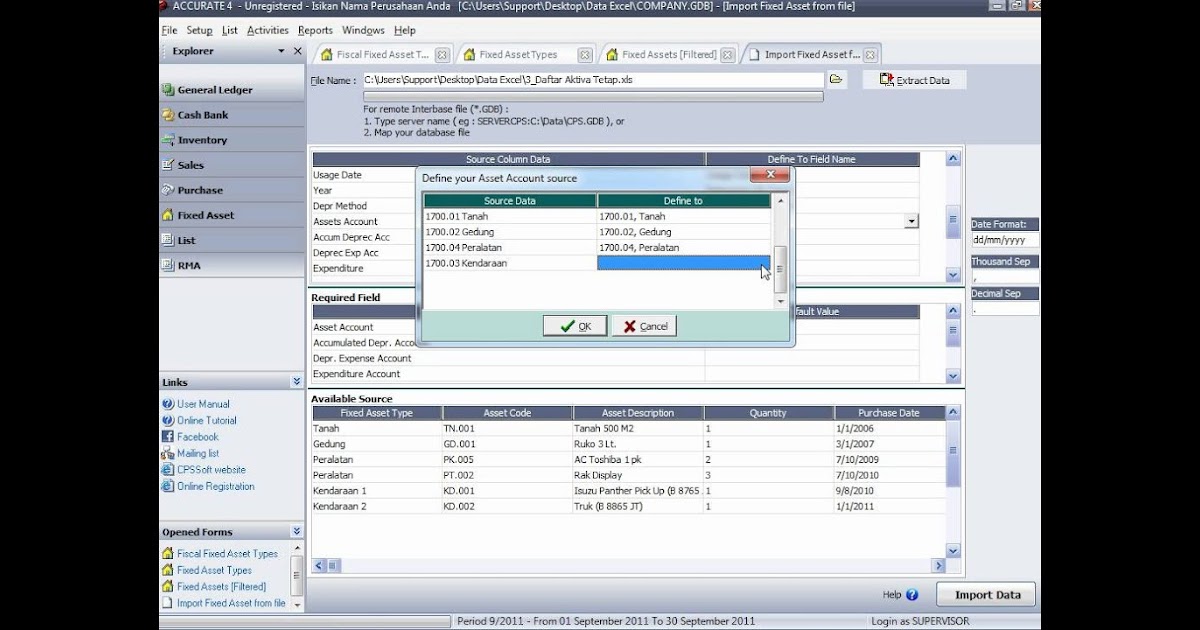Click the General Ledger module icon

point(169,90)
